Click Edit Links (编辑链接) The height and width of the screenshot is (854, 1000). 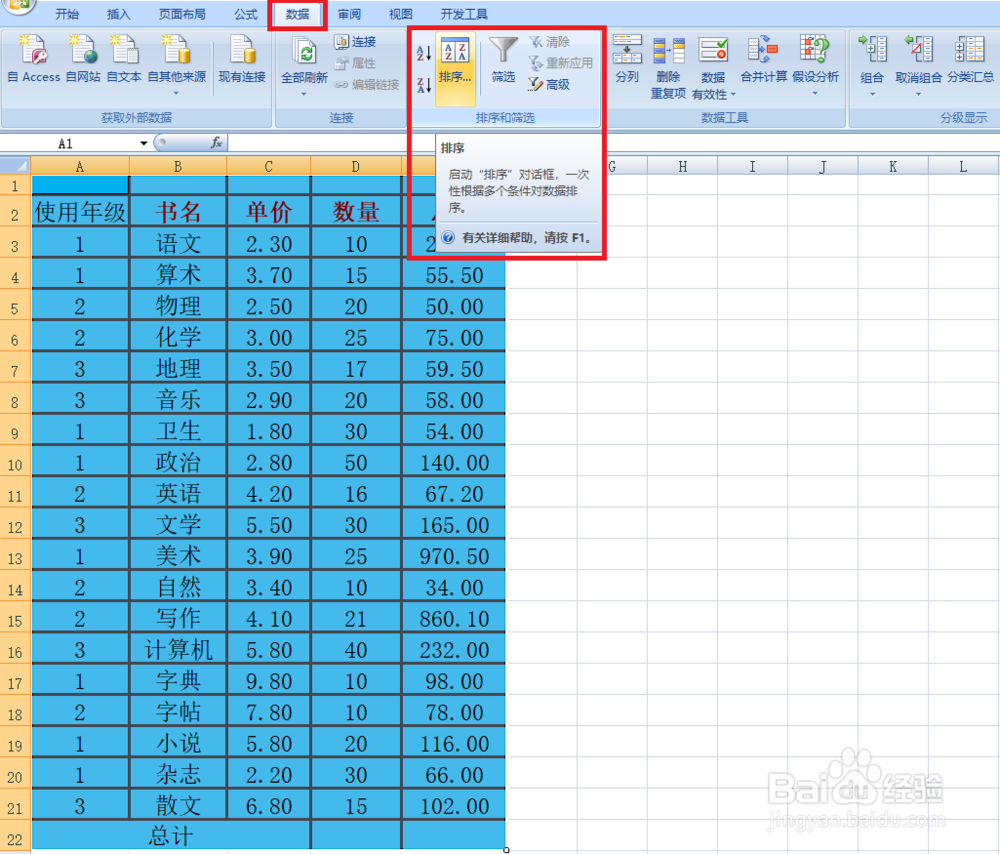coord(367,84)
